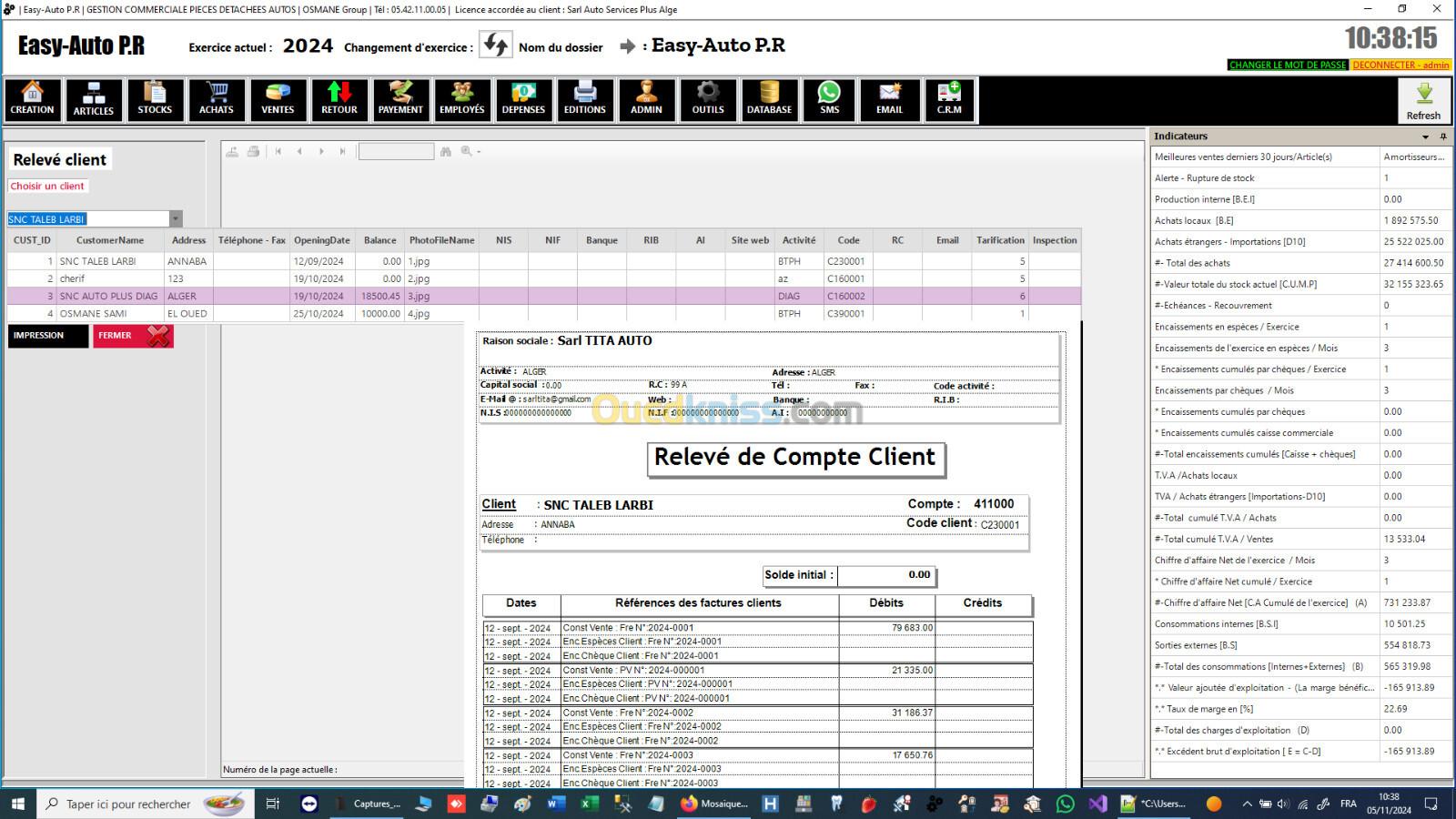
Task: Open the ACHATS shopping cart module
Action: pos(216,99)
